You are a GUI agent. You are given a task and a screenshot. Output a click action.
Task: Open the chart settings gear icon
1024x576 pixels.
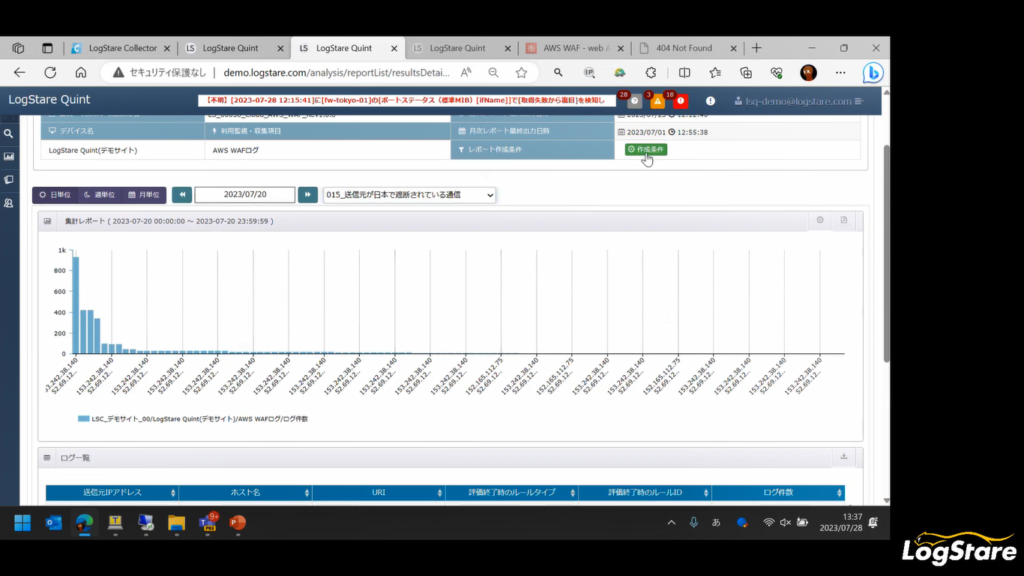pyautogui.click(x=820, y=220)
